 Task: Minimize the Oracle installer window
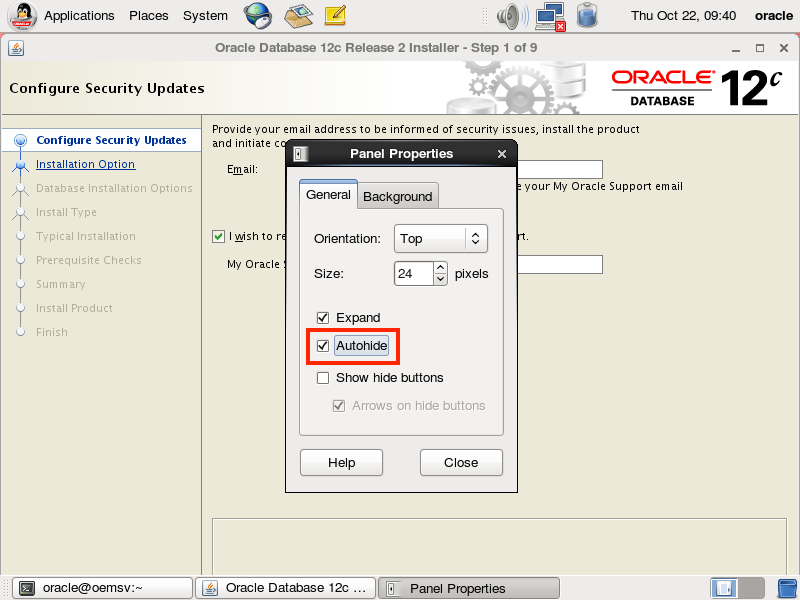(x=736, y=48)
